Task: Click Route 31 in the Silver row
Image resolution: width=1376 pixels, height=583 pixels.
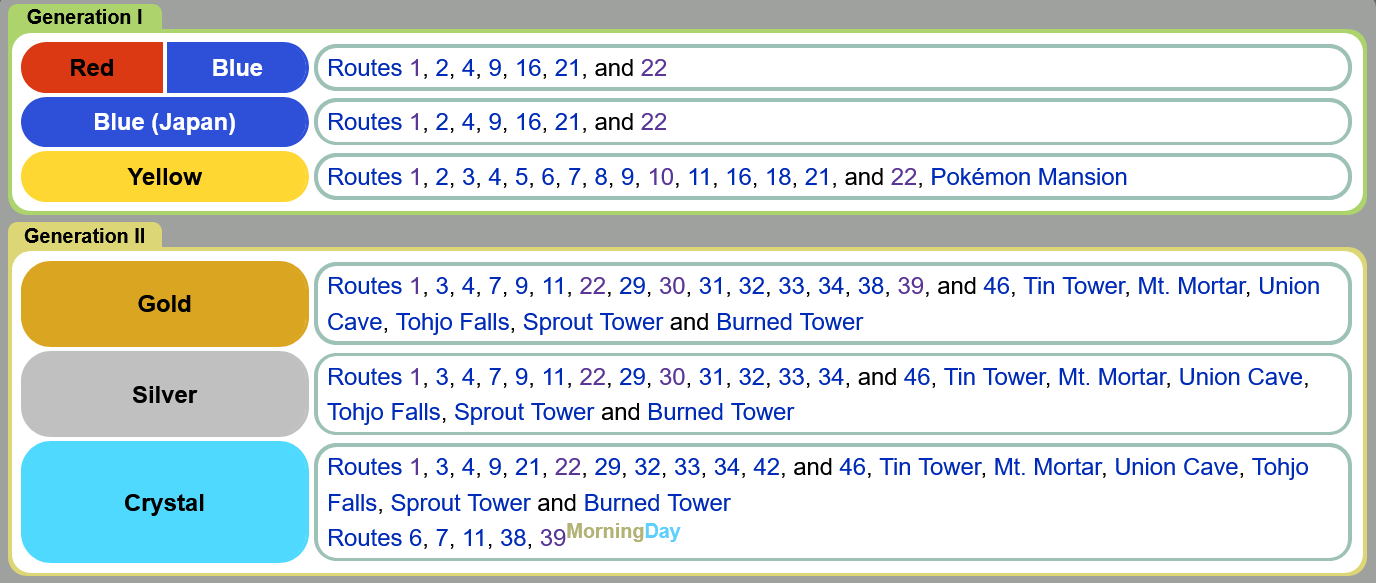Action: (x=712, y=377)
